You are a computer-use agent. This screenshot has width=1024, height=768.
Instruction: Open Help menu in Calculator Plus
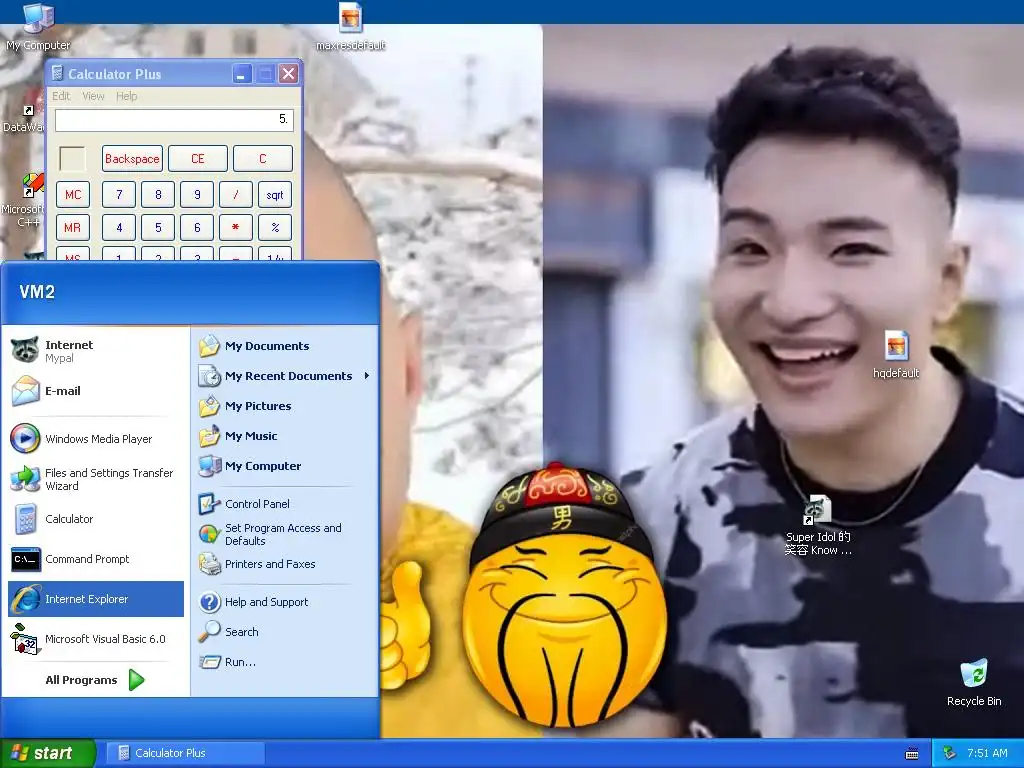[127, 96]
